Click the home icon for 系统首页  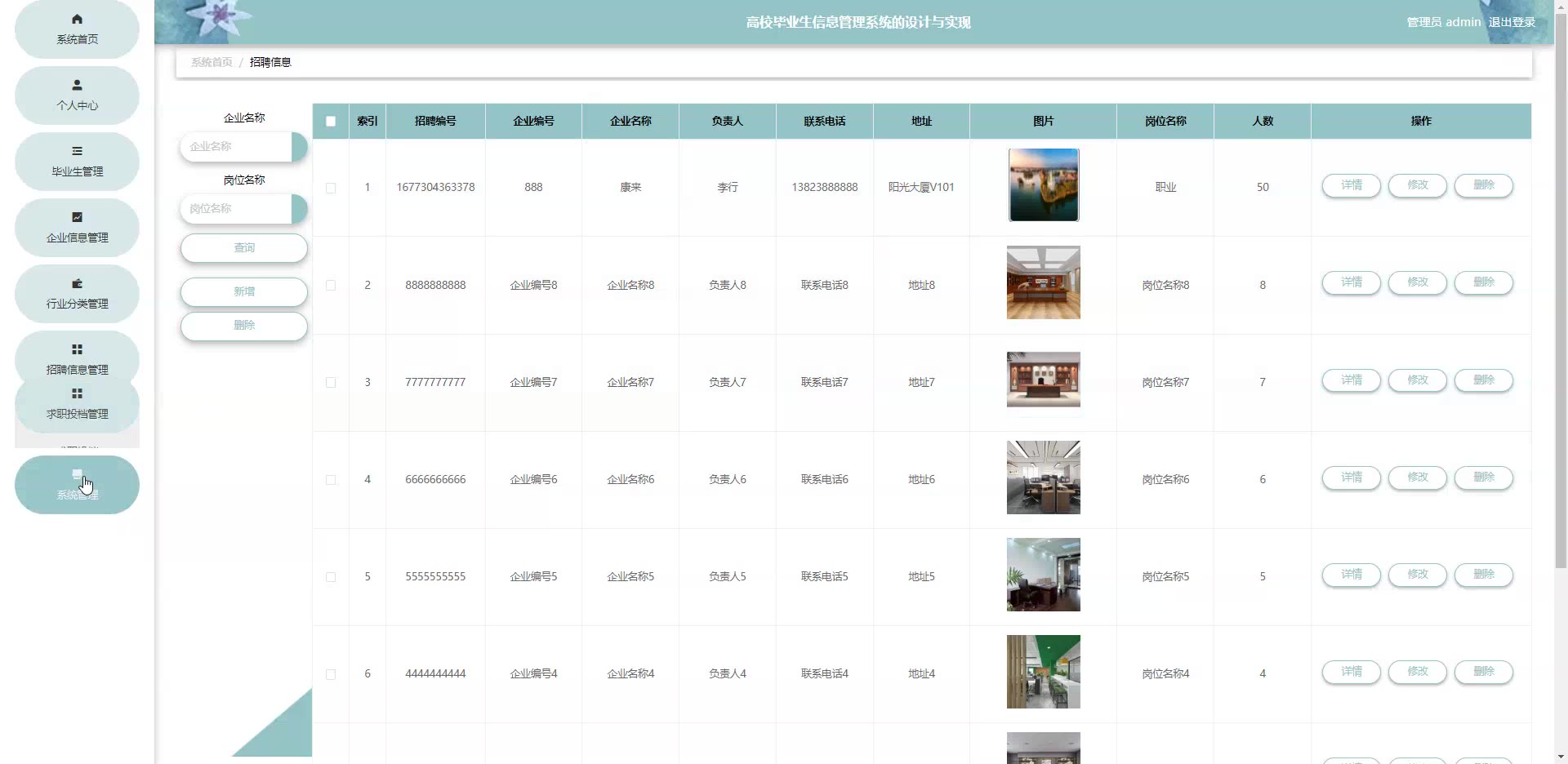pos(77,20)
